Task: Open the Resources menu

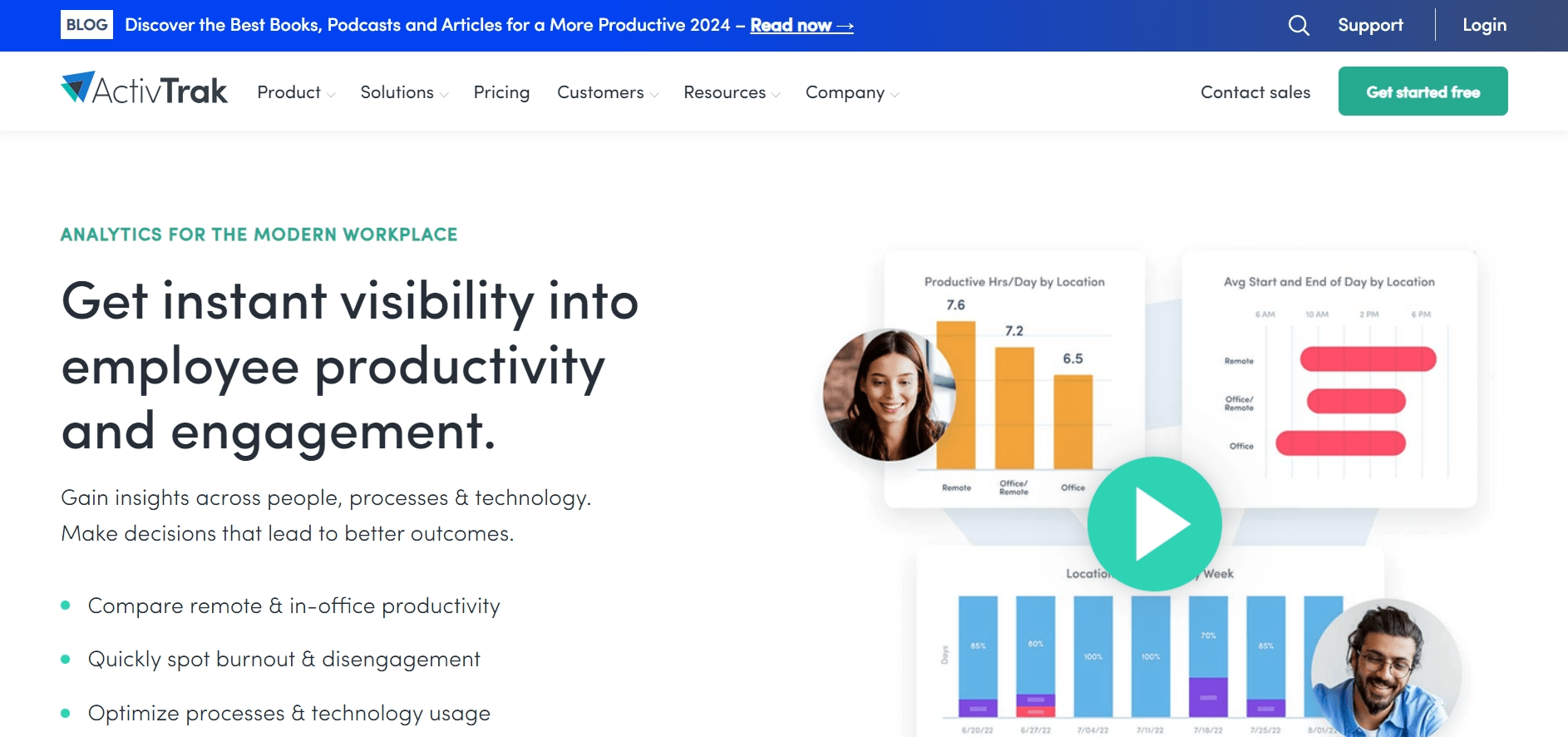Action: (x=724, y=92)
